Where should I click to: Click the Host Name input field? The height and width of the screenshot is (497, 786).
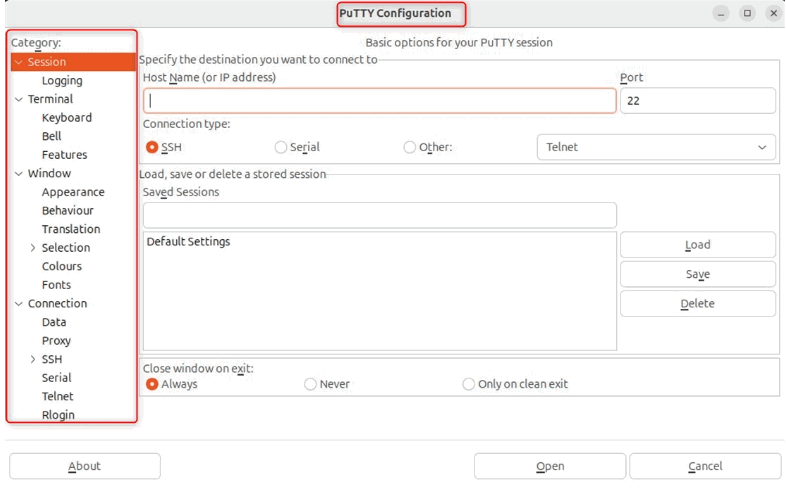point(379,101)
